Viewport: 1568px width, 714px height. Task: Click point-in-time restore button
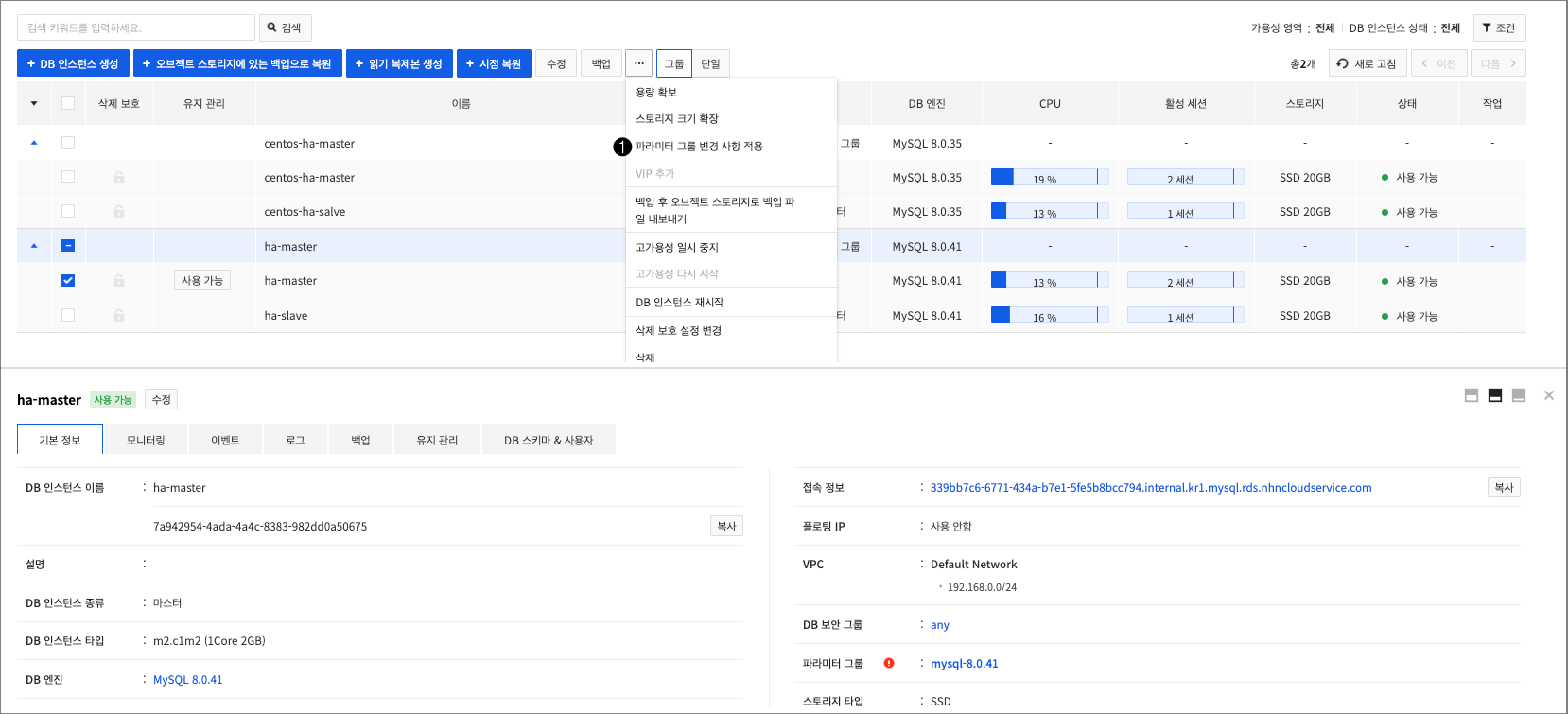494,63
